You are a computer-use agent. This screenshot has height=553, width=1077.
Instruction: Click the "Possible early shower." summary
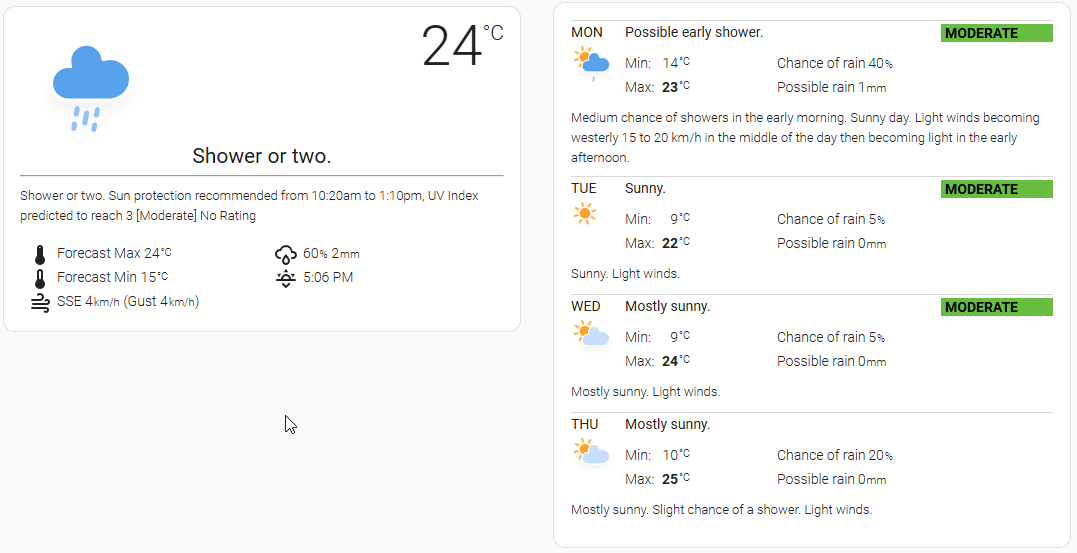click(x=694, y=33)
